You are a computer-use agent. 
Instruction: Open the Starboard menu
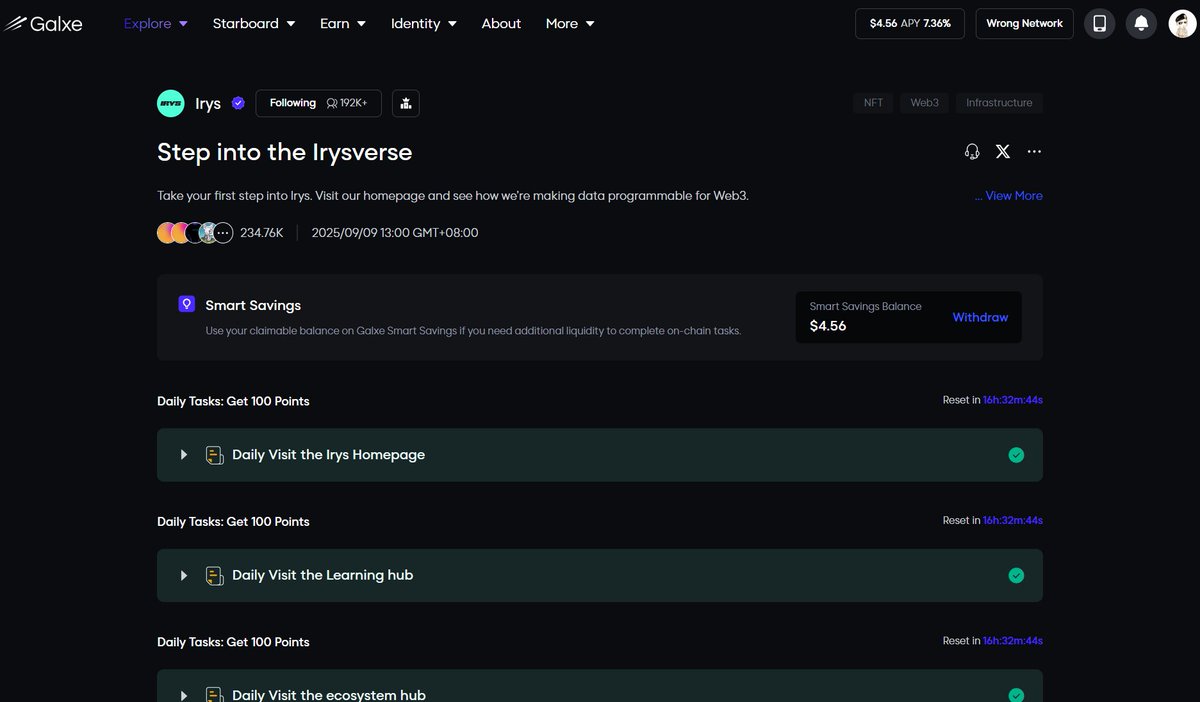coord(253,23)
